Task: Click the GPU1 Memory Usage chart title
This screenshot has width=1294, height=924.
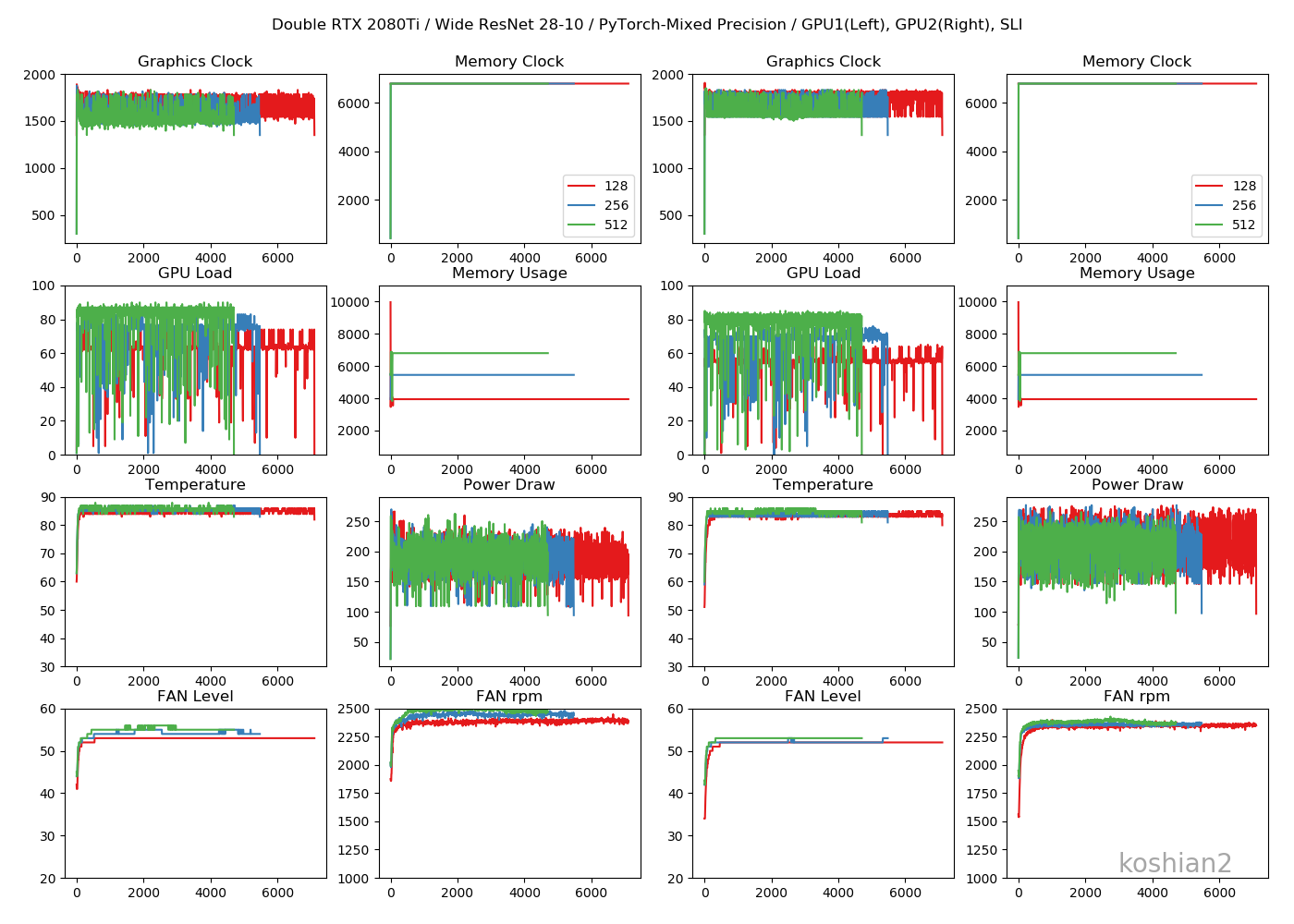Action: [x=509, y=274]
